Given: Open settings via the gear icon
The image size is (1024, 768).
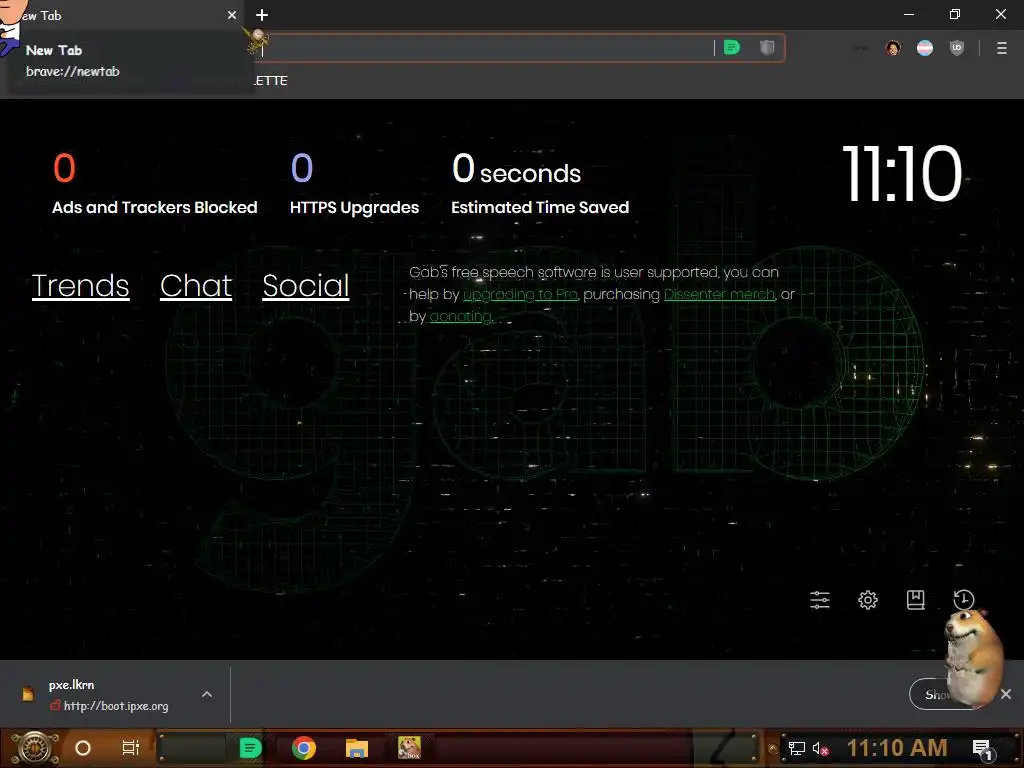Looking at the screenshot, I should (x=868, y=600).
